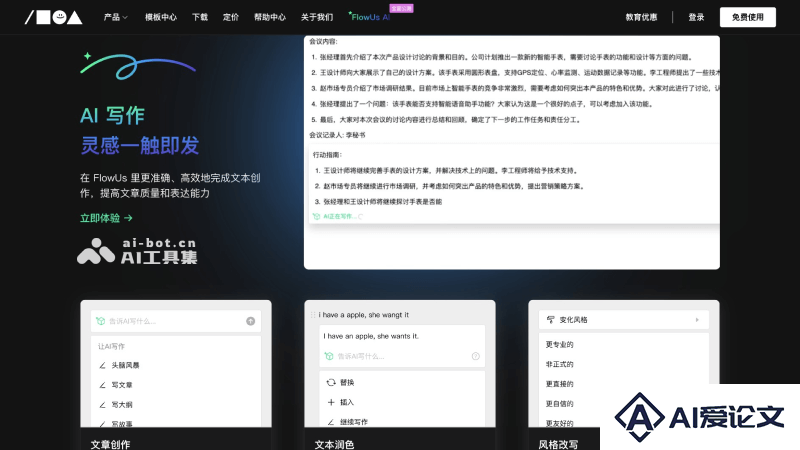Click the plus icon beside 插入
Image resolution: width=800 pixels, height=450 pixels.
tap(331, 402)
